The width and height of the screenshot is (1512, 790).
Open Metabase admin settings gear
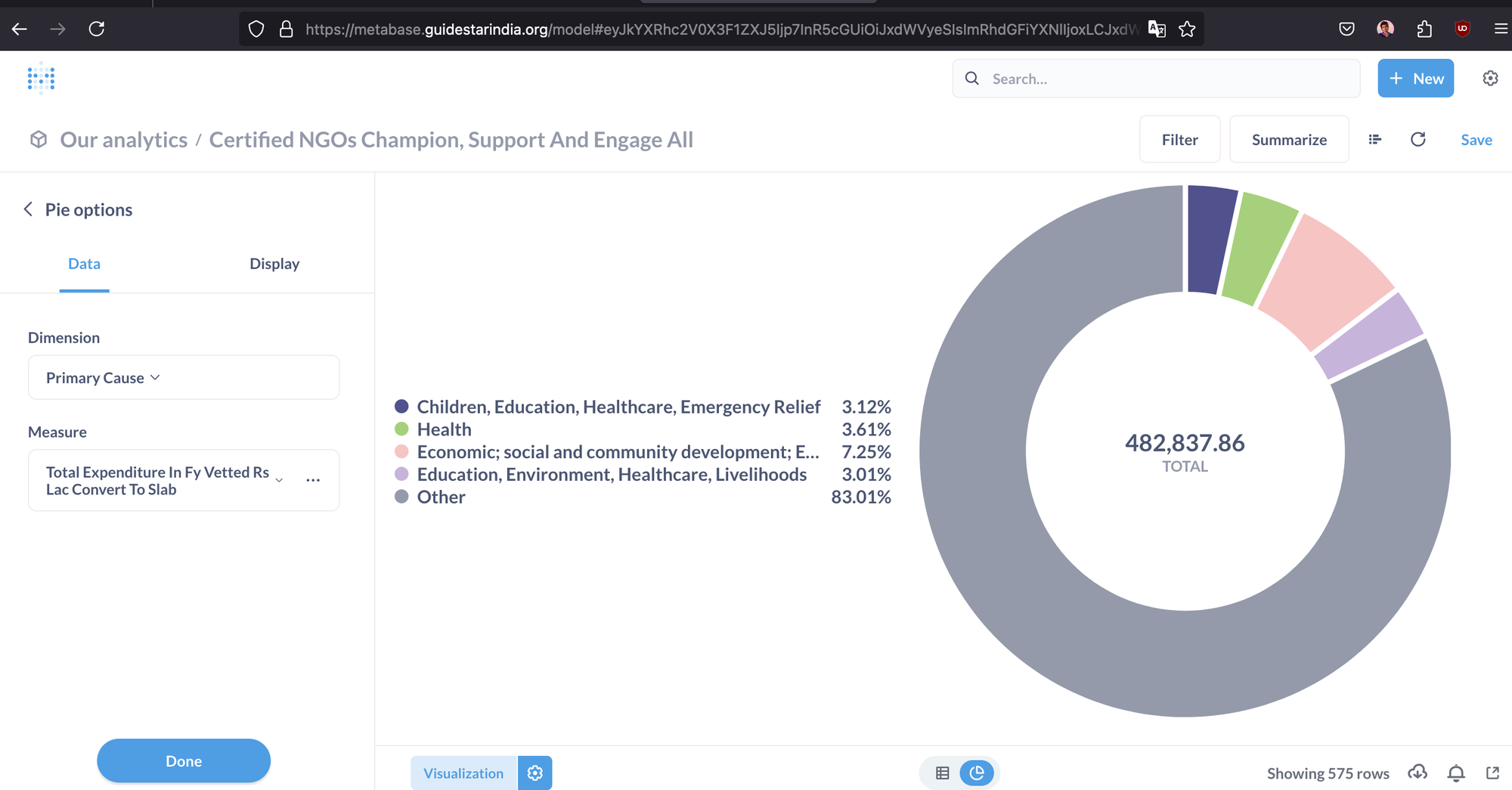click(1489, 78)
